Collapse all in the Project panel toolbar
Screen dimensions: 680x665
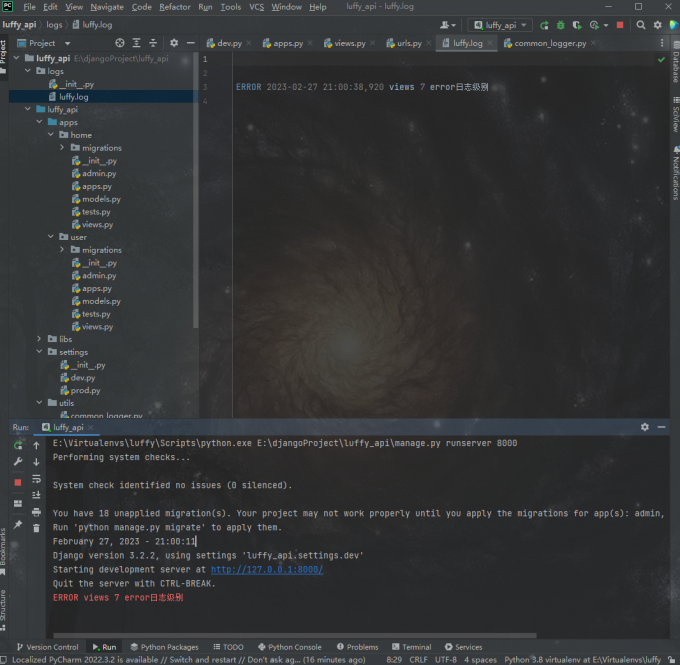point(152,43)
